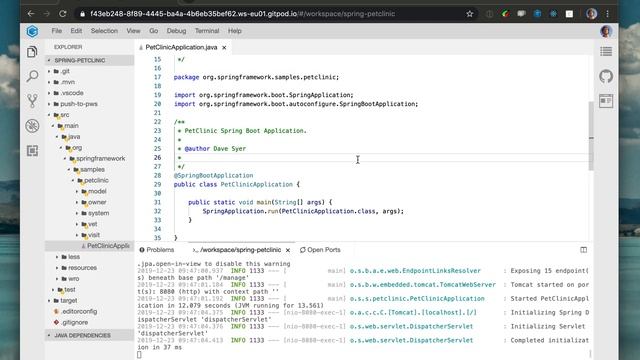Open the Debug view icon
Image resolution: width=640 pixels, height=360 pixels.
pyautogui.click(x=32, y=126)
